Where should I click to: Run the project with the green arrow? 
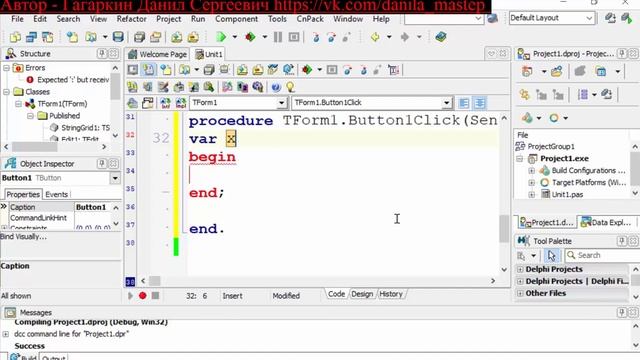221,37
